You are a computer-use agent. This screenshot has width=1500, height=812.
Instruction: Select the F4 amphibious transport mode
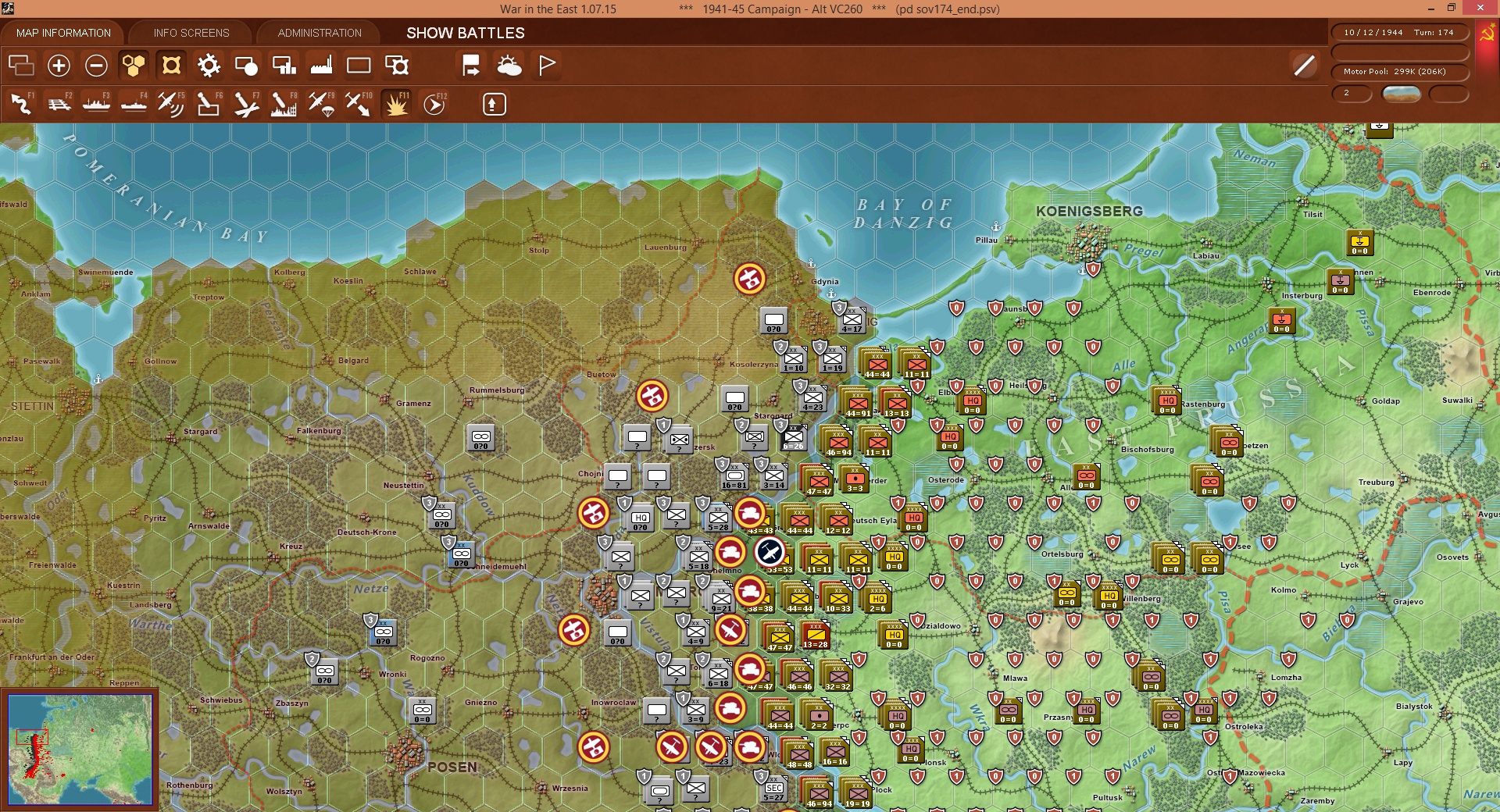pos(134,104)
